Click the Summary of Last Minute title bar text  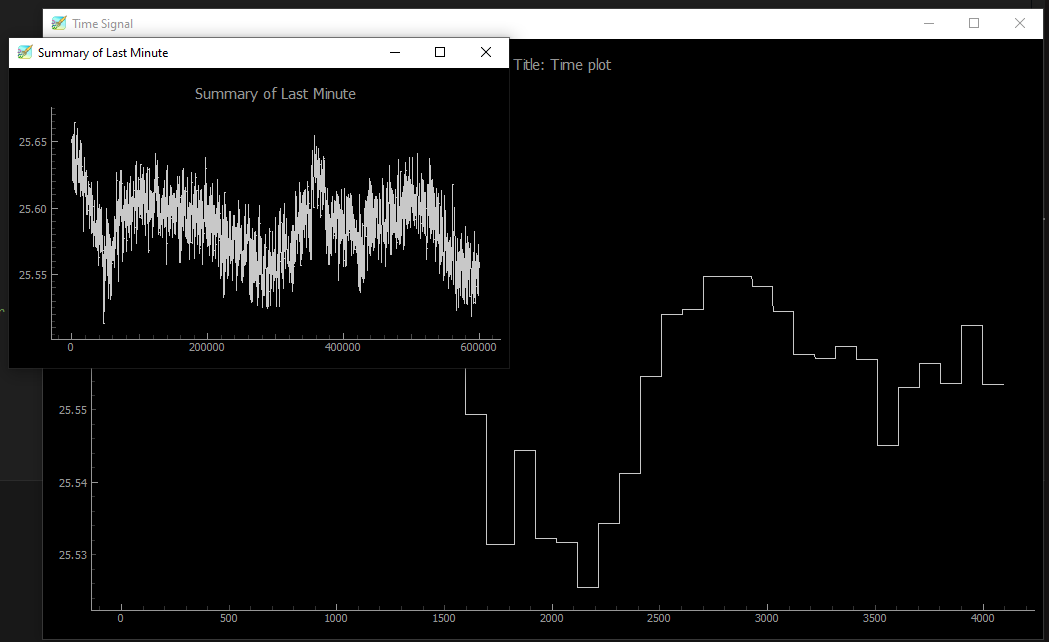point(103,53)
